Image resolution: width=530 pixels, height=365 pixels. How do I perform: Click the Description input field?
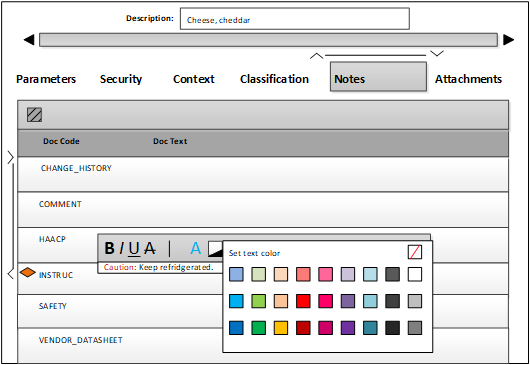tap(295, 19)
